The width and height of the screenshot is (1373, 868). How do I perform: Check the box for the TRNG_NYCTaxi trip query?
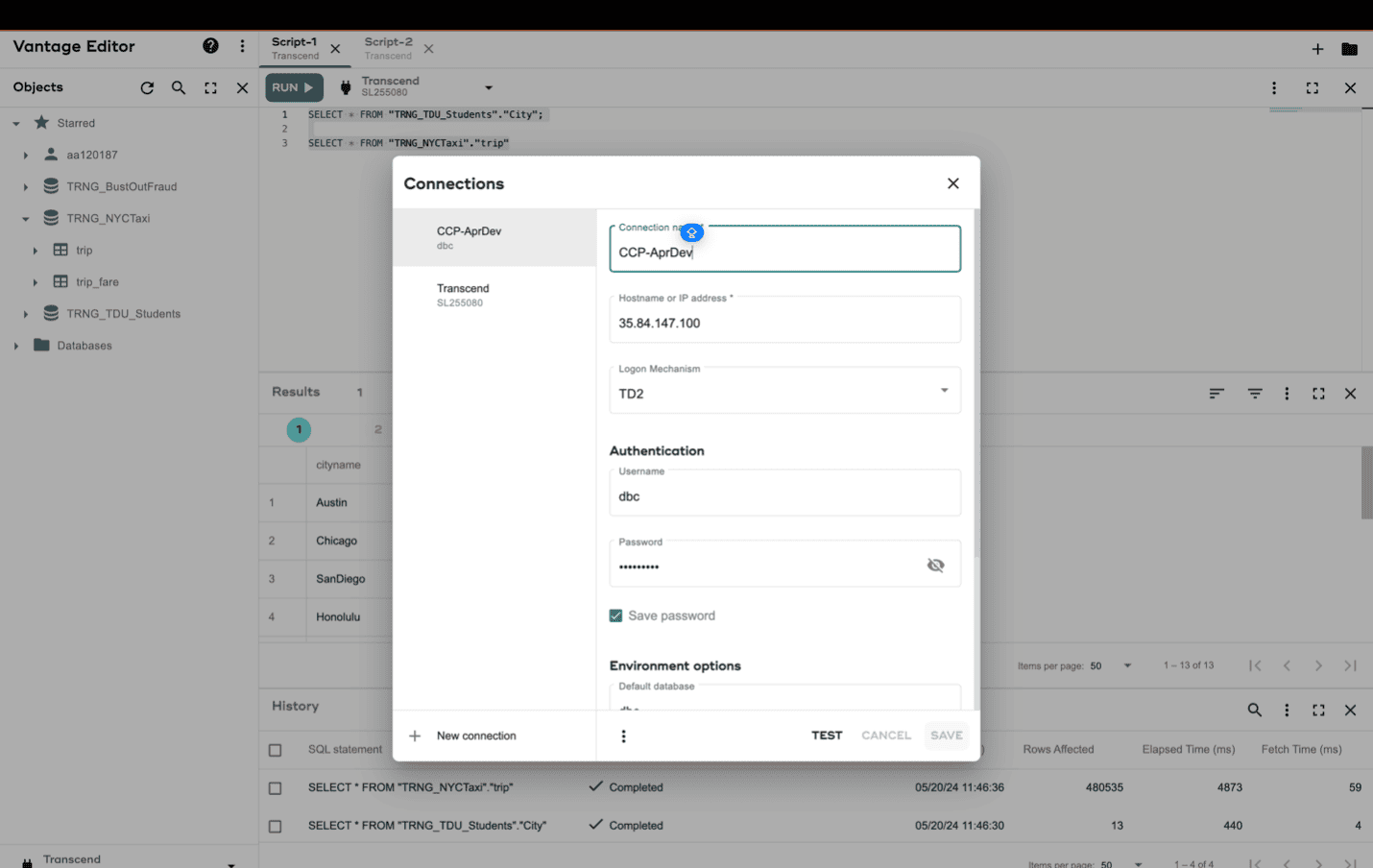coord(276,788)
